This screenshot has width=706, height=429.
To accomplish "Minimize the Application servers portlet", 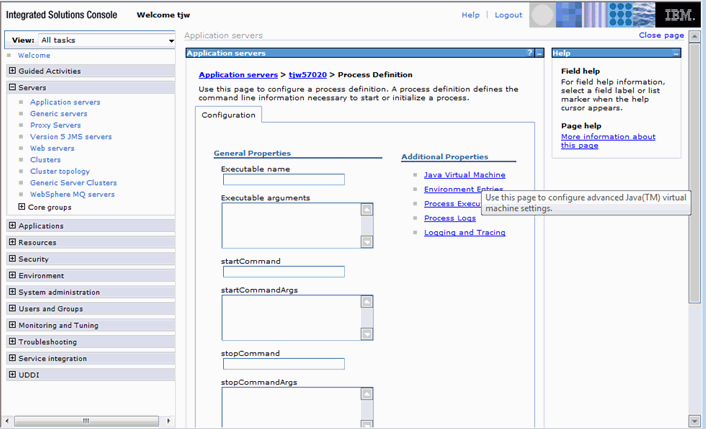I will click(x=539, y=53).
